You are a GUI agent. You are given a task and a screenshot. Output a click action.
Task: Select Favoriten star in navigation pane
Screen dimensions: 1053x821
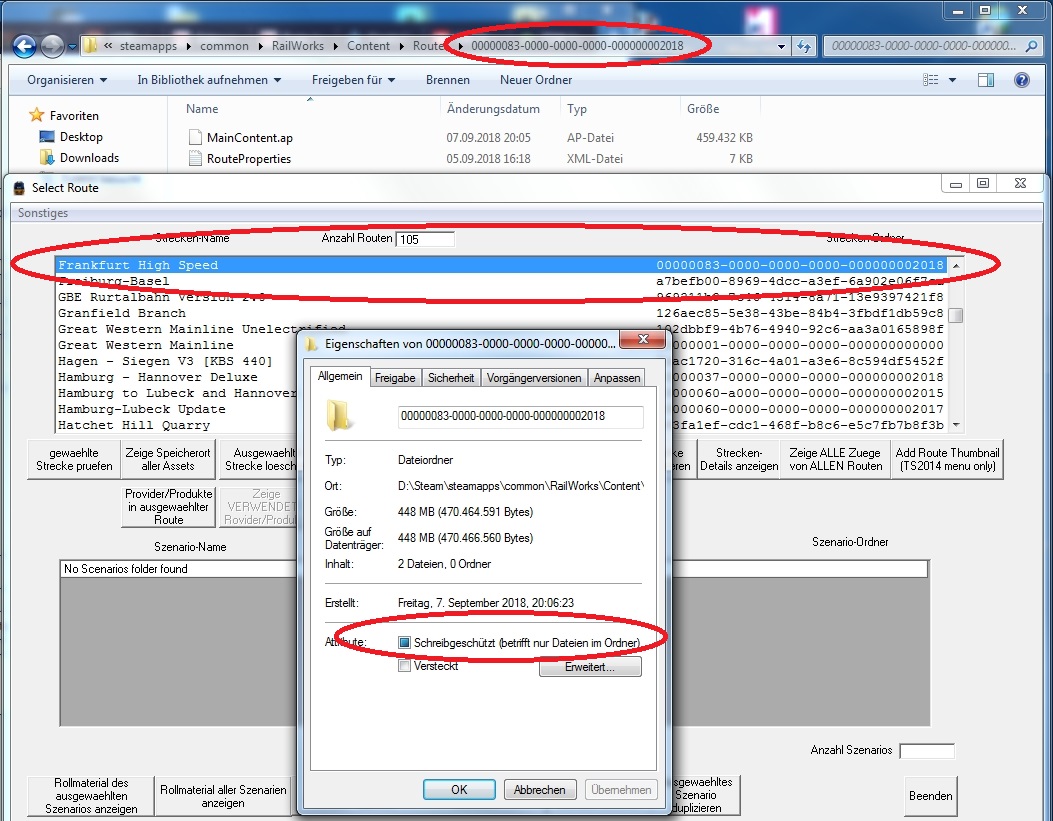36,115
